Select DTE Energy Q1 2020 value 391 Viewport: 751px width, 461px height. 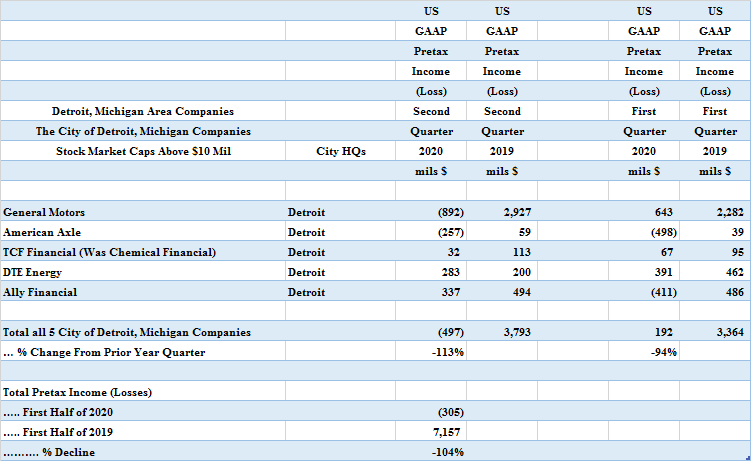(x=664, y=272)
